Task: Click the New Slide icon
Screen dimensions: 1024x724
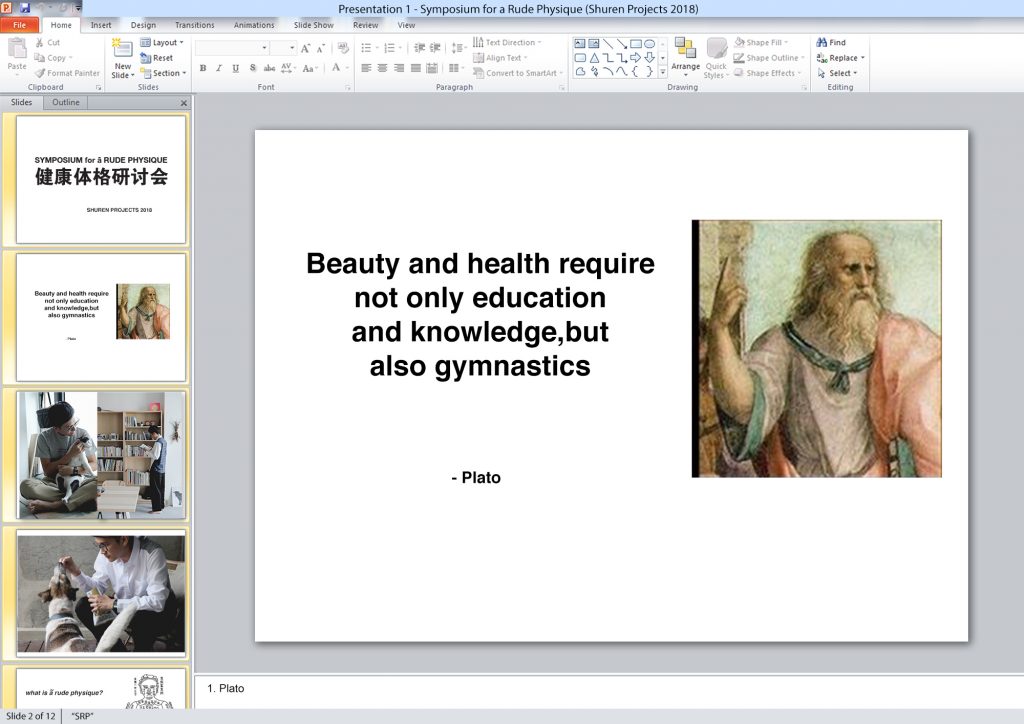Action: point(122,50)
